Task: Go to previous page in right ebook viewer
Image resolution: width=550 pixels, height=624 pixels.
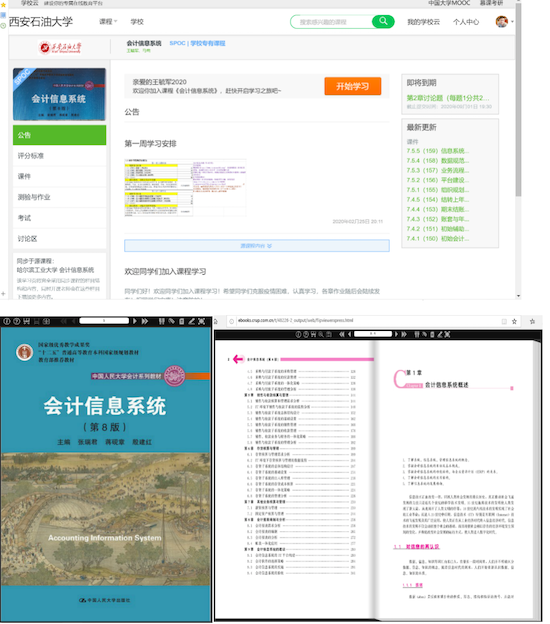Action: tap(349, 334)
